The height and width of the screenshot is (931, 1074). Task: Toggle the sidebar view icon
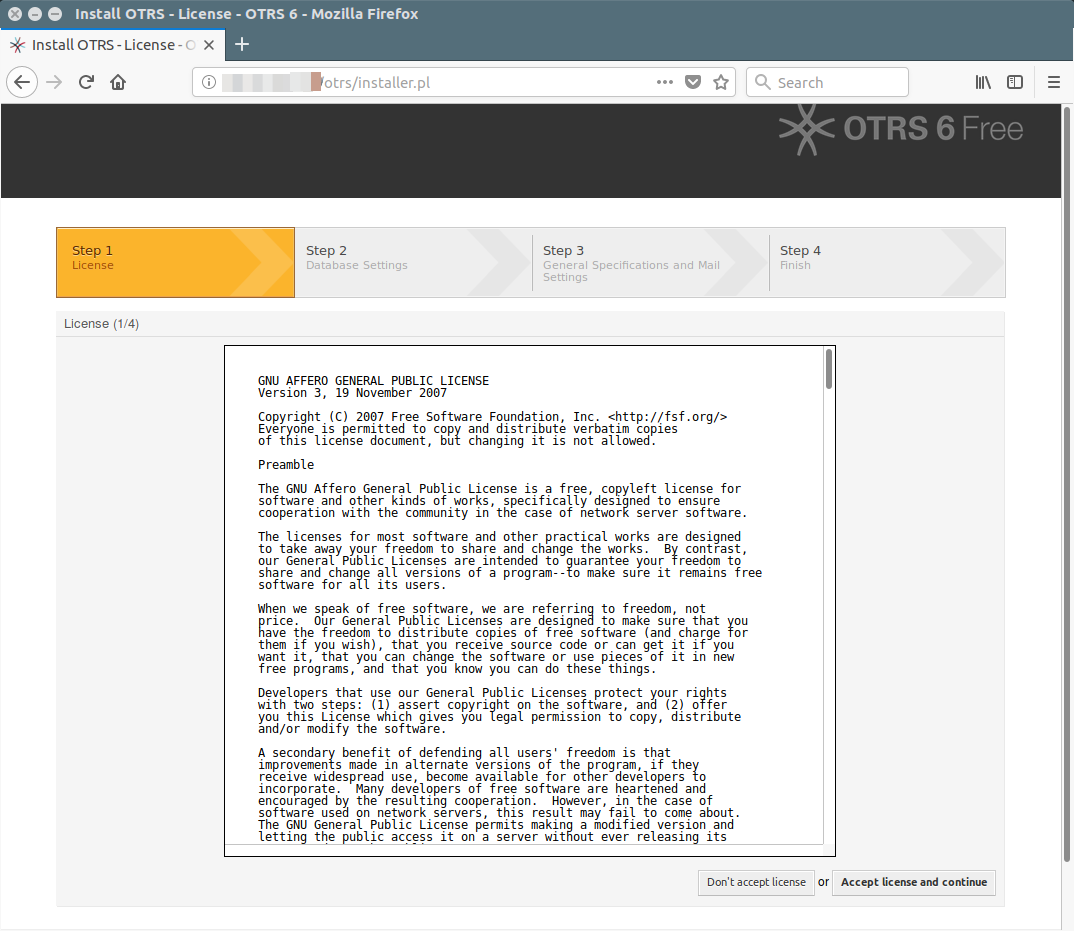pos(1015,82)
